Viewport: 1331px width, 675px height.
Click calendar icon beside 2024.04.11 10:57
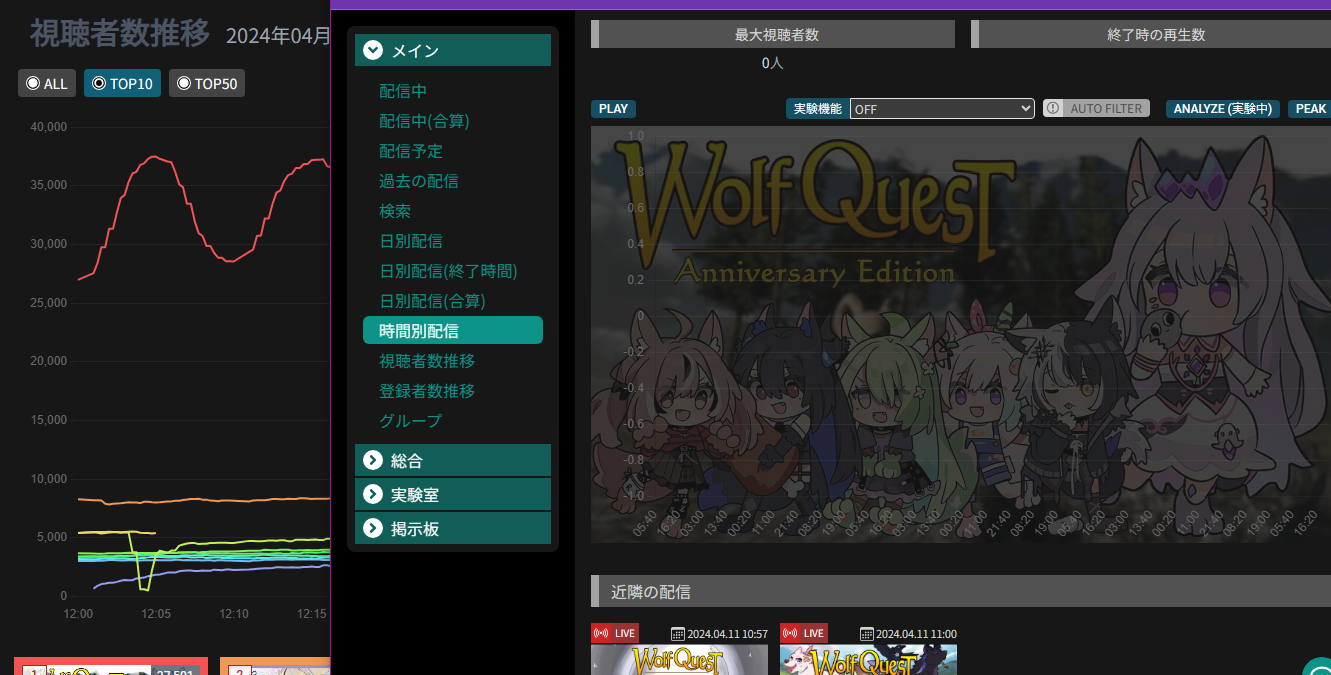pyautogui.click(x=678, y=634)
